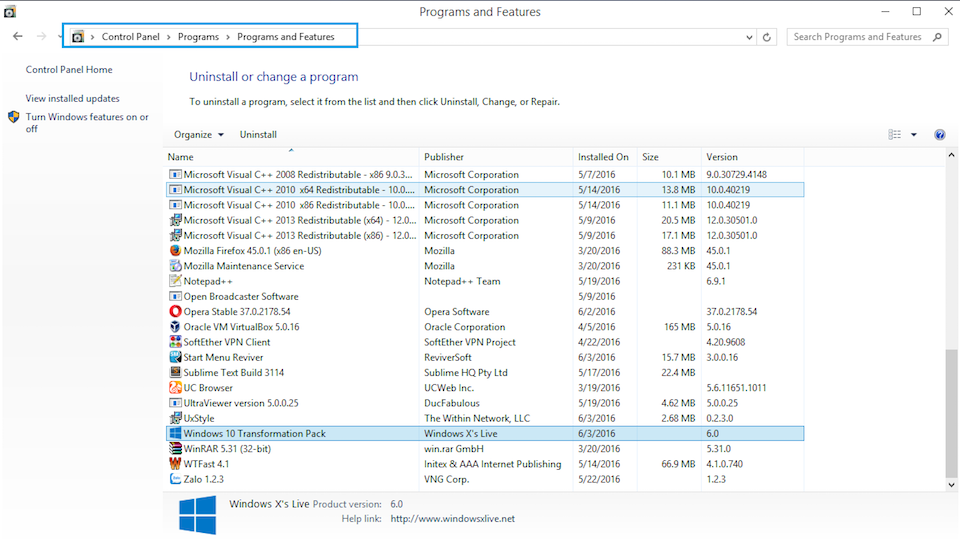The height and width of the screenshot is (542, 960).
Task: Expand the chevron before Control Panel breadcrumb
Action: (x=92, y=37)
